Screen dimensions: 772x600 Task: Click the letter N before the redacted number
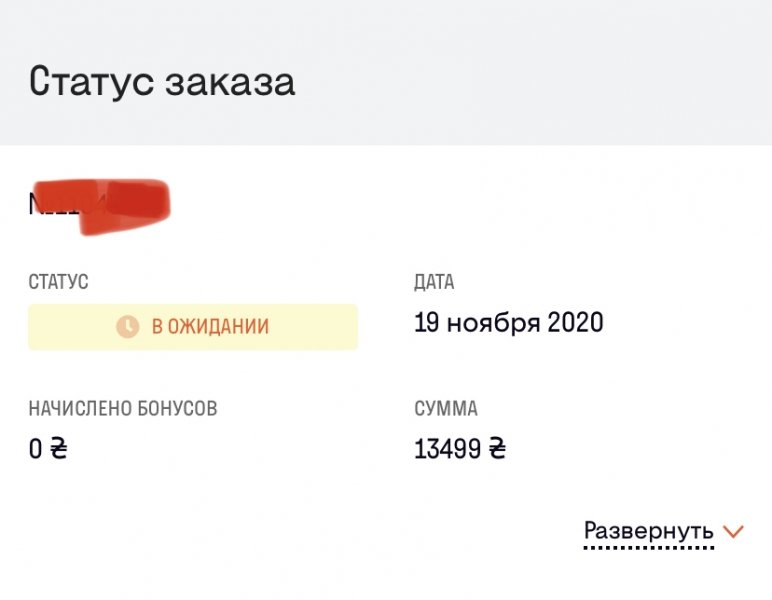tap(36, 205)
